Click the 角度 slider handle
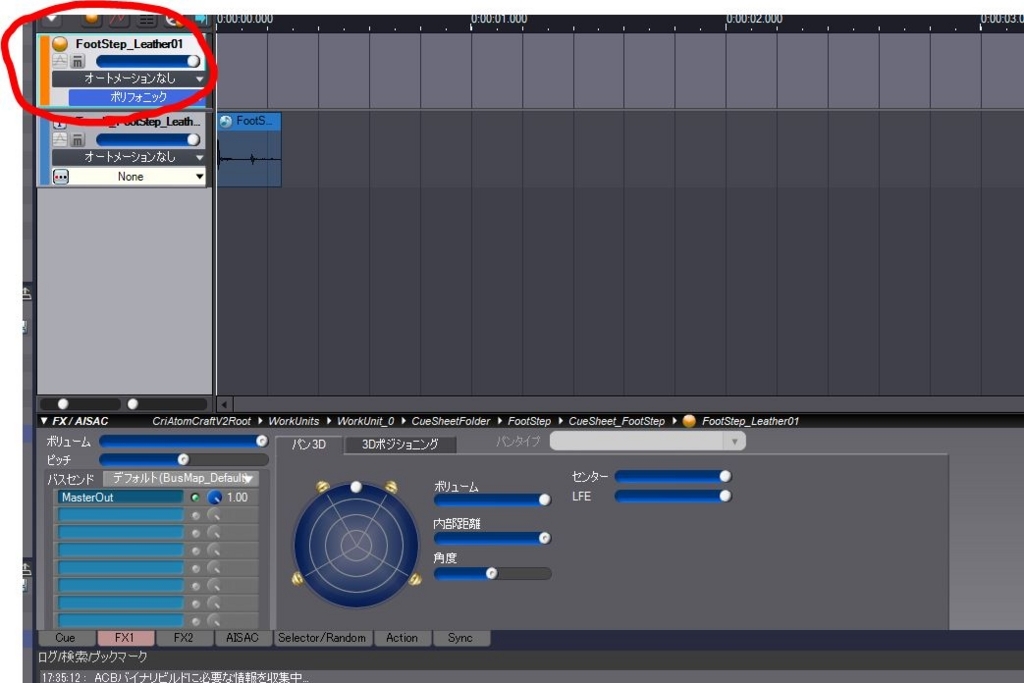The height and width of the screenshot is (683, 1024). pos(492,573)
